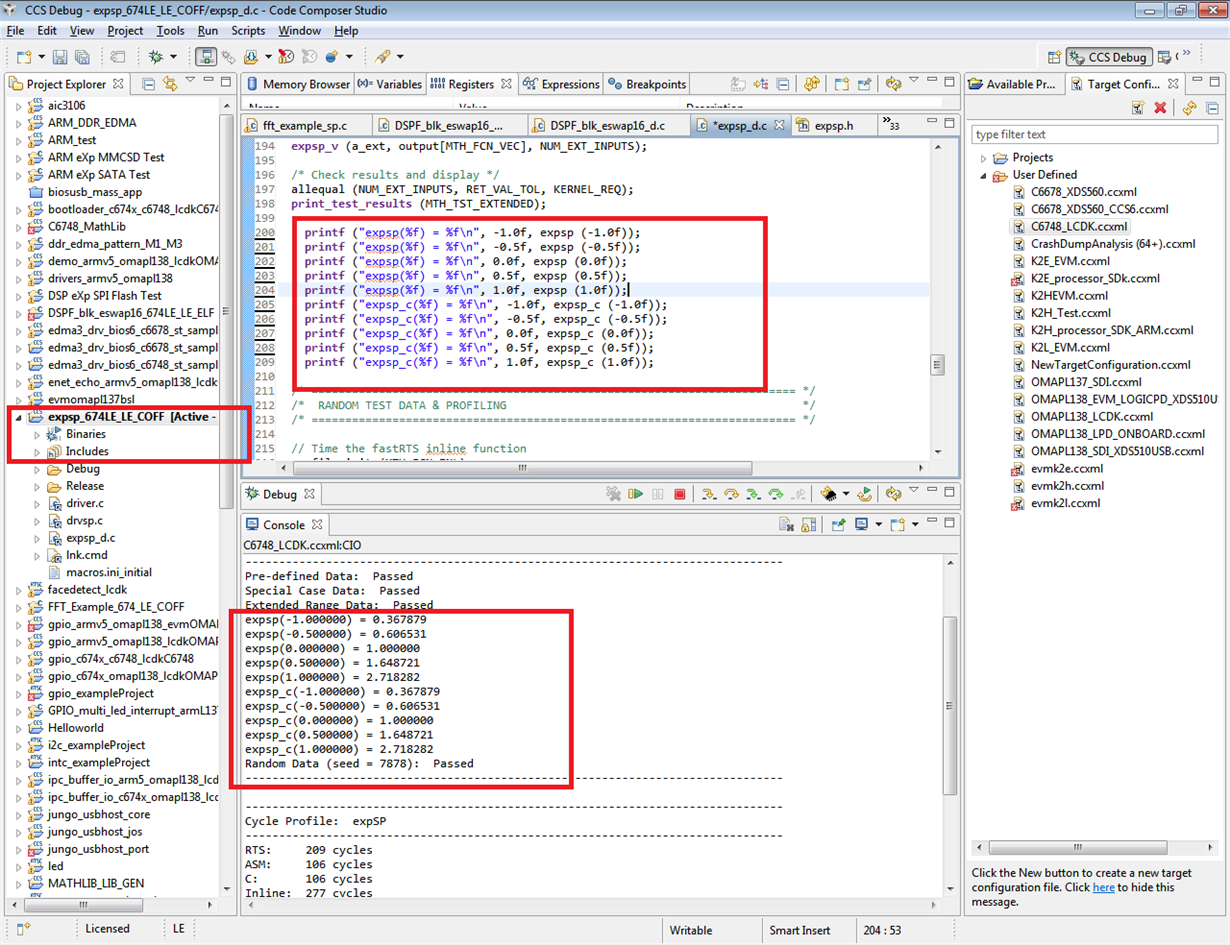Screen dimensions: 1230x945
Task: Click the Step Over icon
Action: [x=731, y=494]
